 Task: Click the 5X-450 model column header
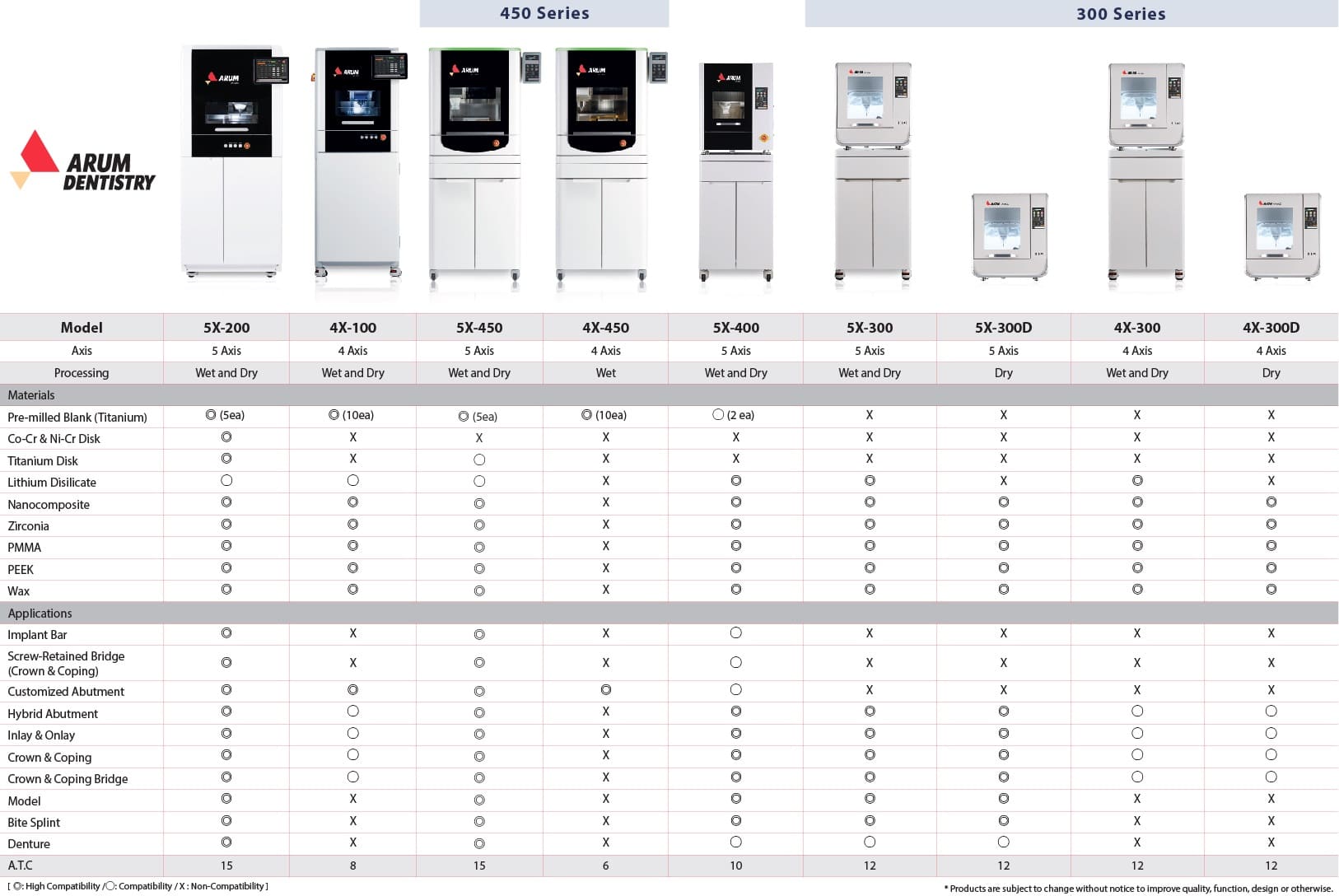pyautogui.click(x=479, y=328)
